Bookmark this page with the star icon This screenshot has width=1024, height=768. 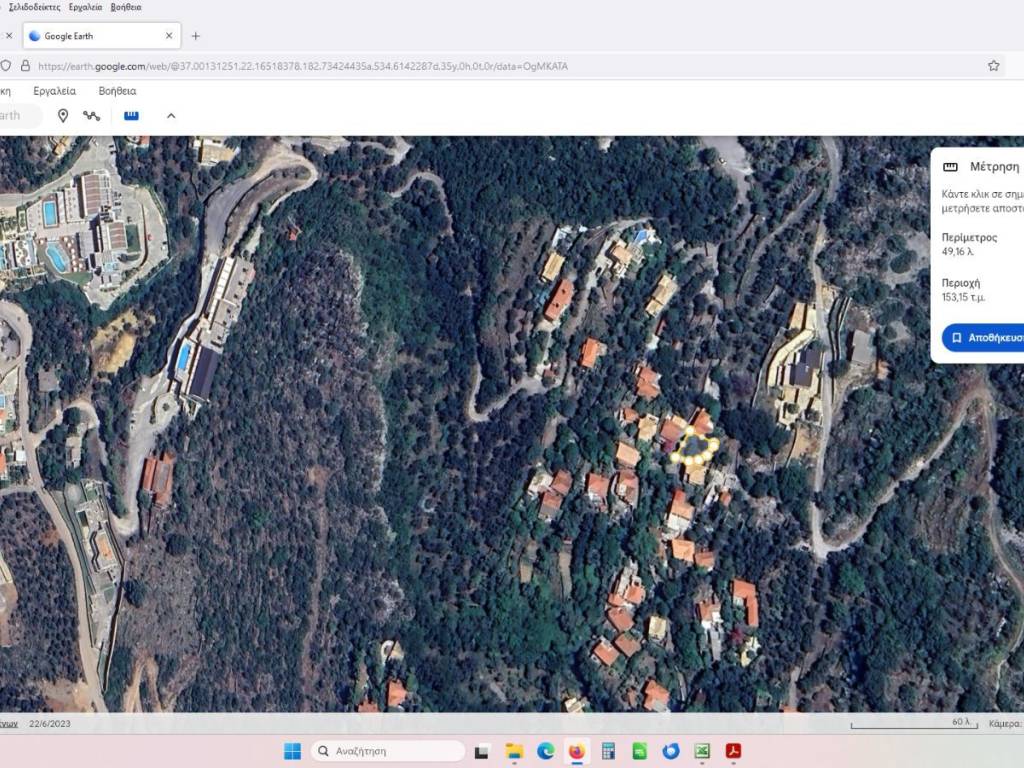993,66
